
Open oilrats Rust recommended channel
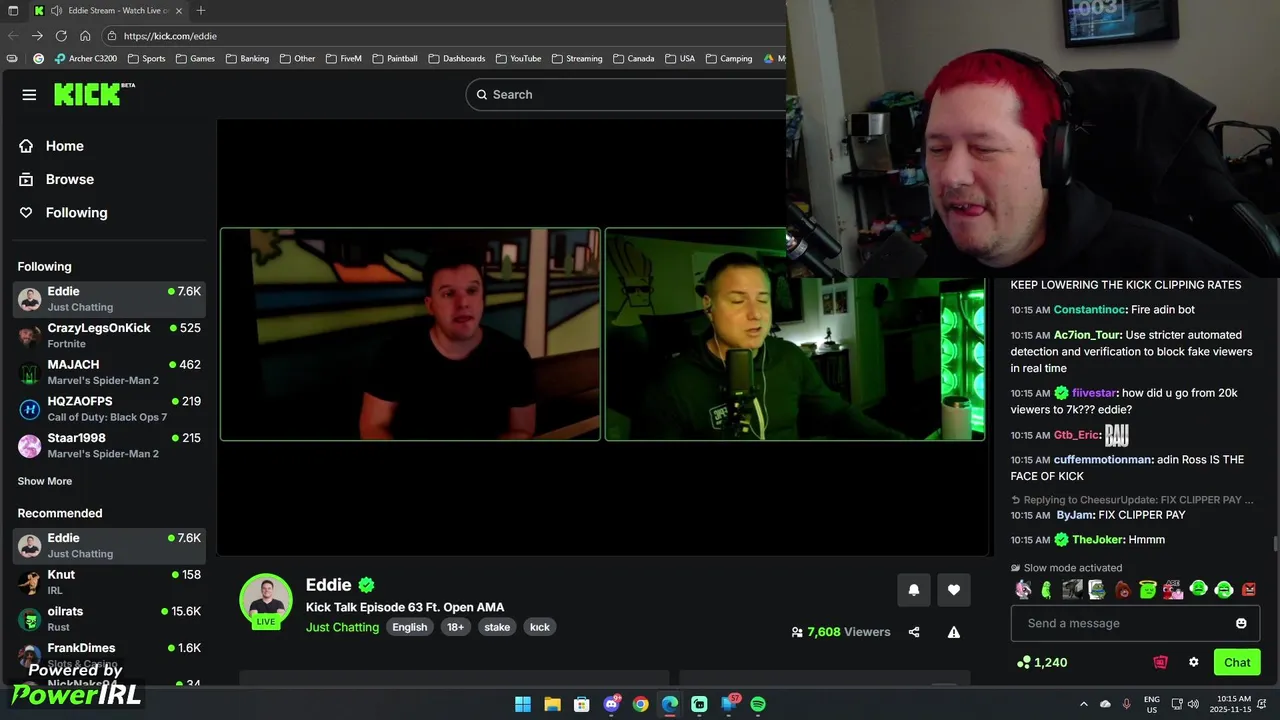109,618
